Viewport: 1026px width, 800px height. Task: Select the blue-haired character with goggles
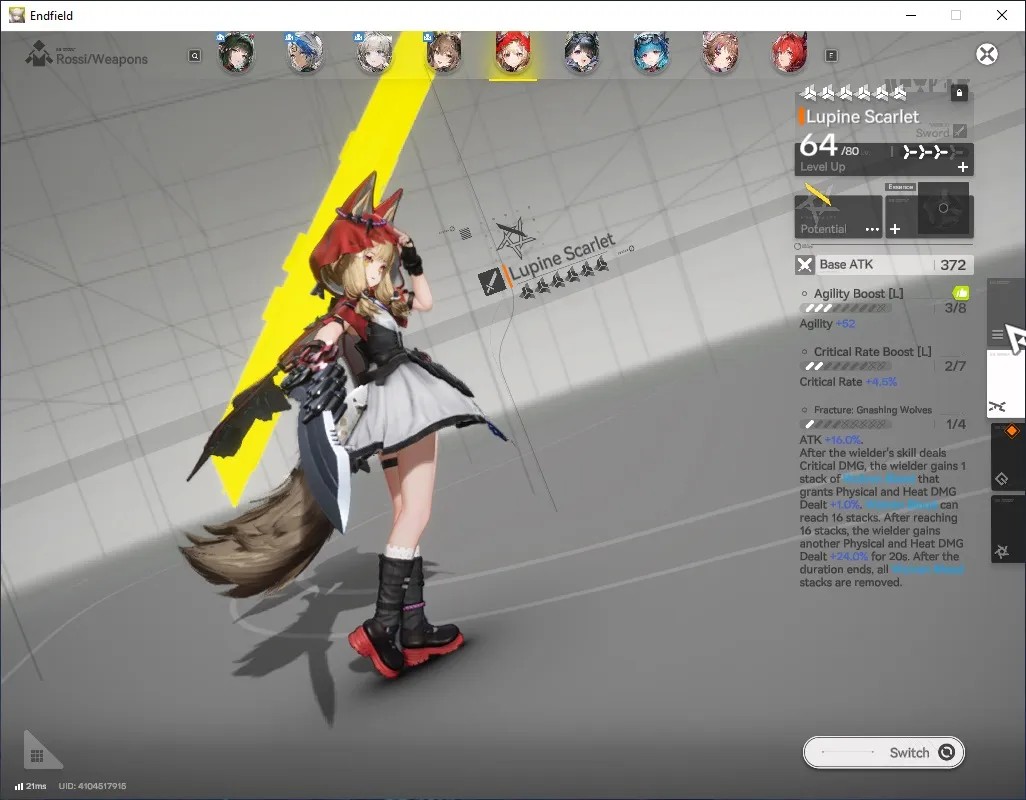pos(650,53)
